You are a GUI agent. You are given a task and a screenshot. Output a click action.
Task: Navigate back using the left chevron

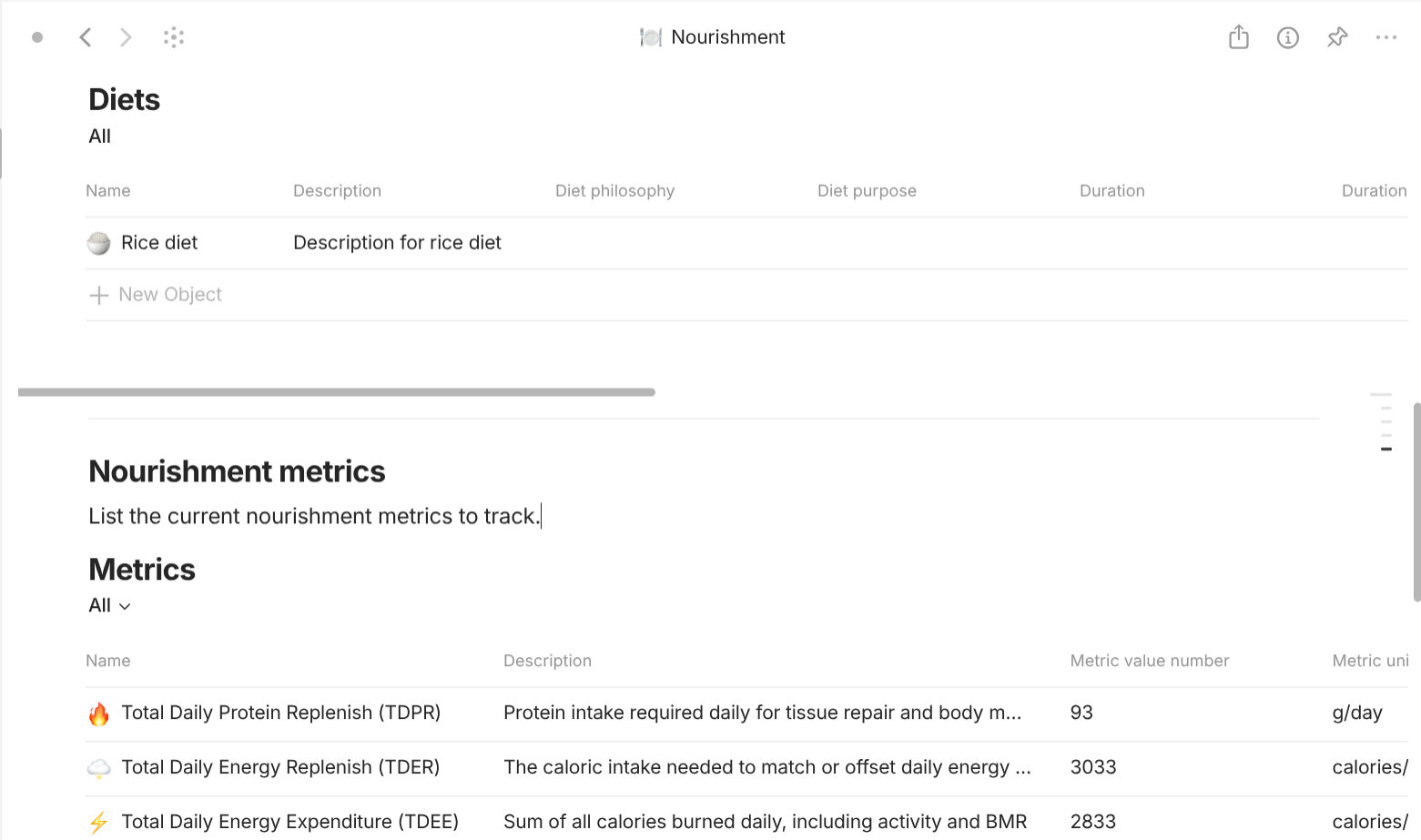pos(85,37)
